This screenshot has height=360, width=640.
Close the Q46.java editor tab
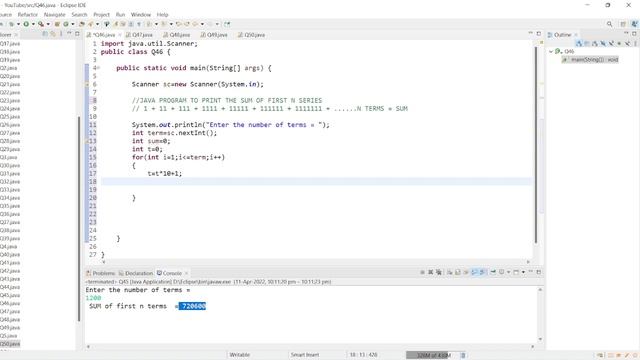[120, 35]
